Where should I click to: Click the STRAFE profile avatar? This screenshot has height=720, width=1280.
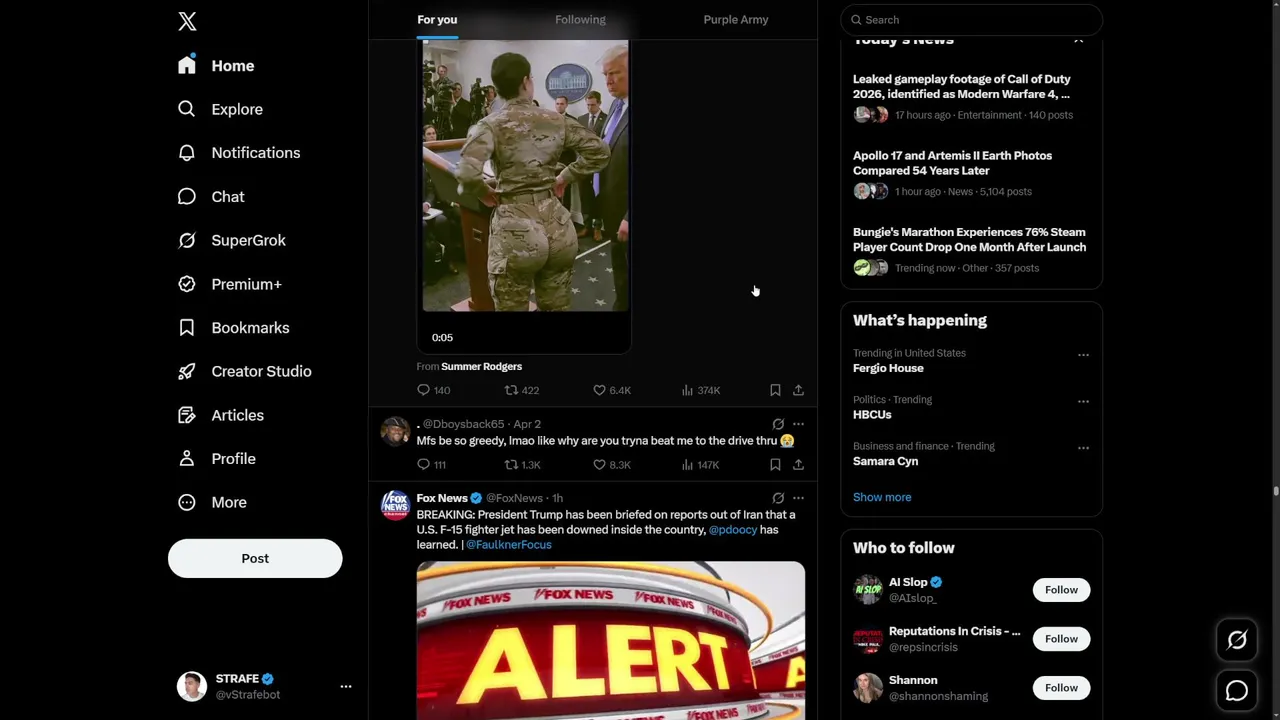tap(192, 686)
